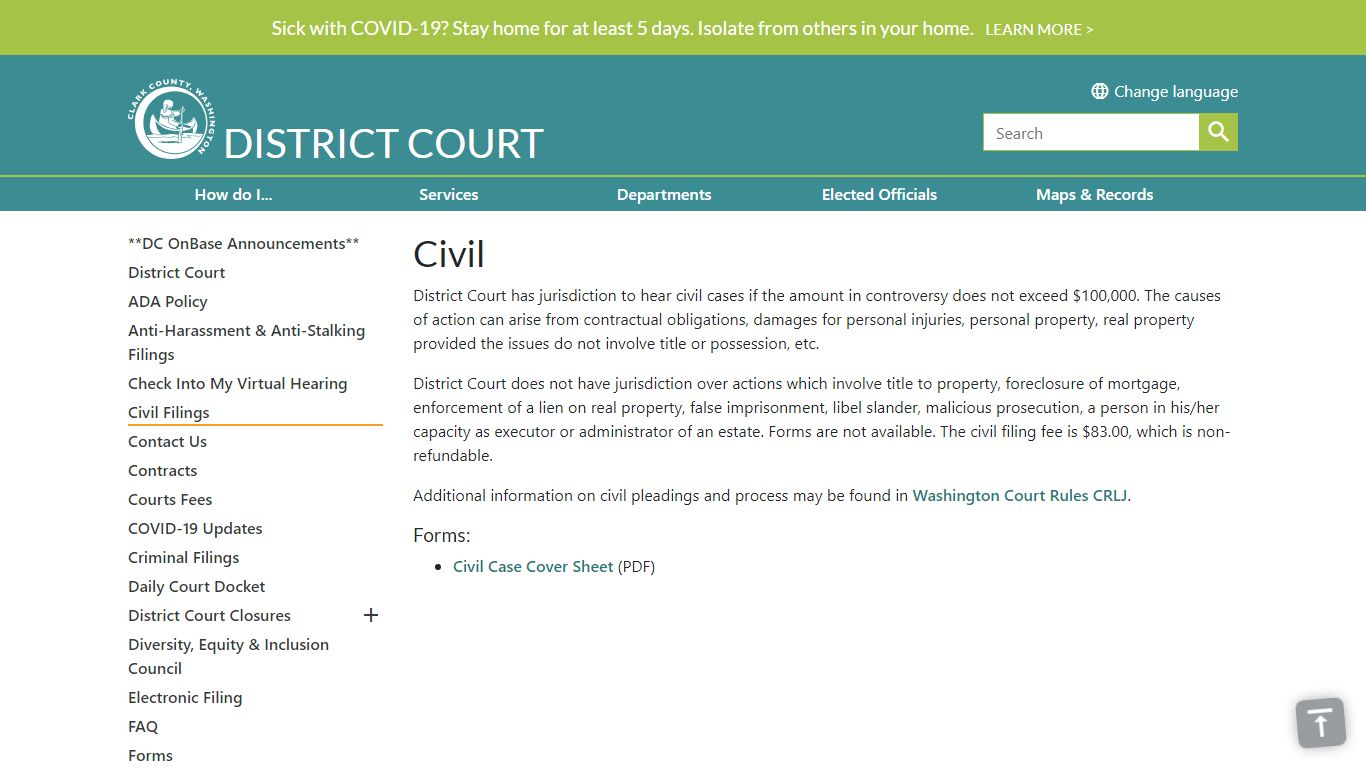Screen dimensions: 1366x768
Task: Open the How do I... menu
Action: tap(233, 195)
